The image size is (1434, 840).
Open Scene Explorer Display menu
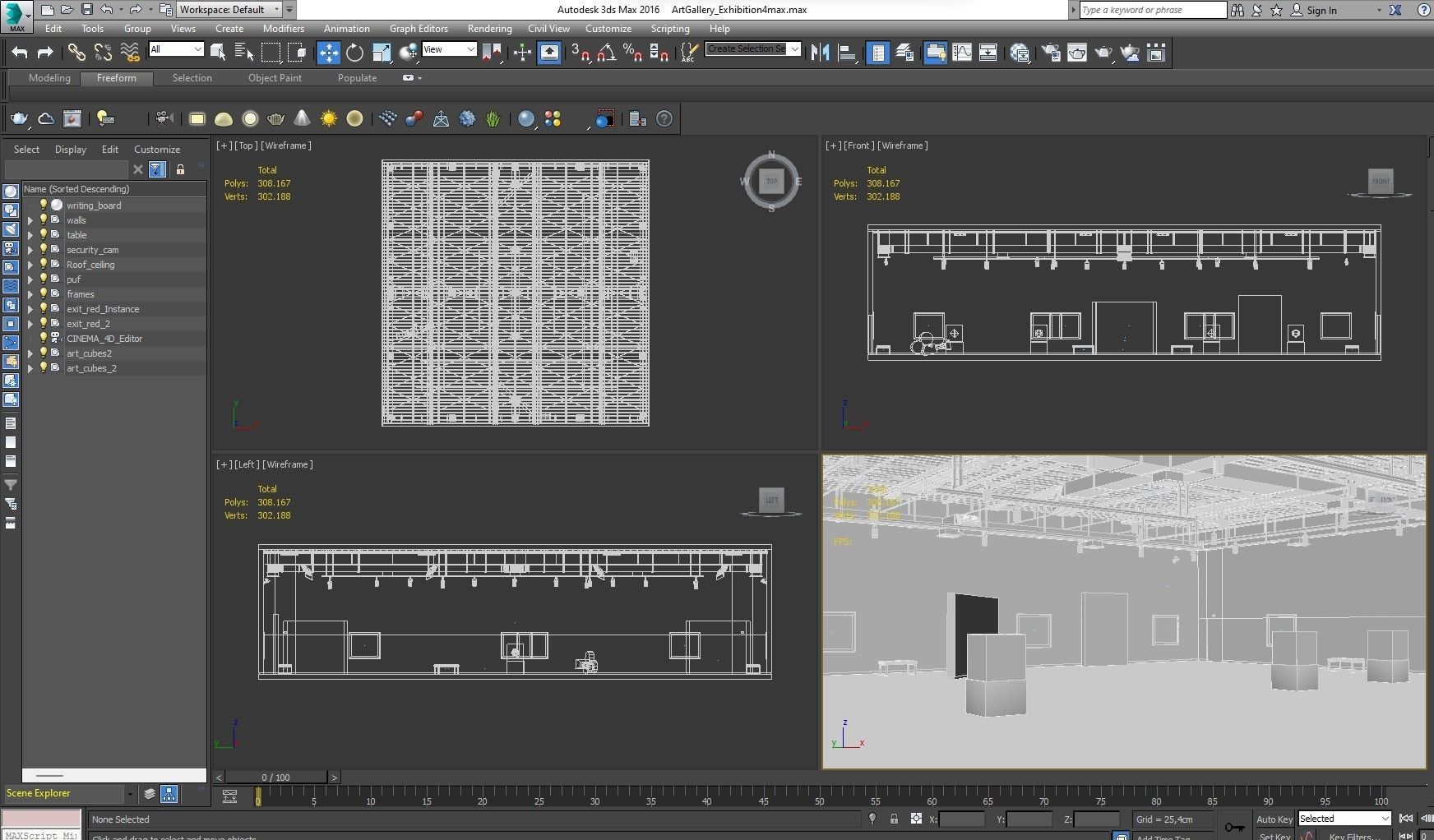pos(71,149)
